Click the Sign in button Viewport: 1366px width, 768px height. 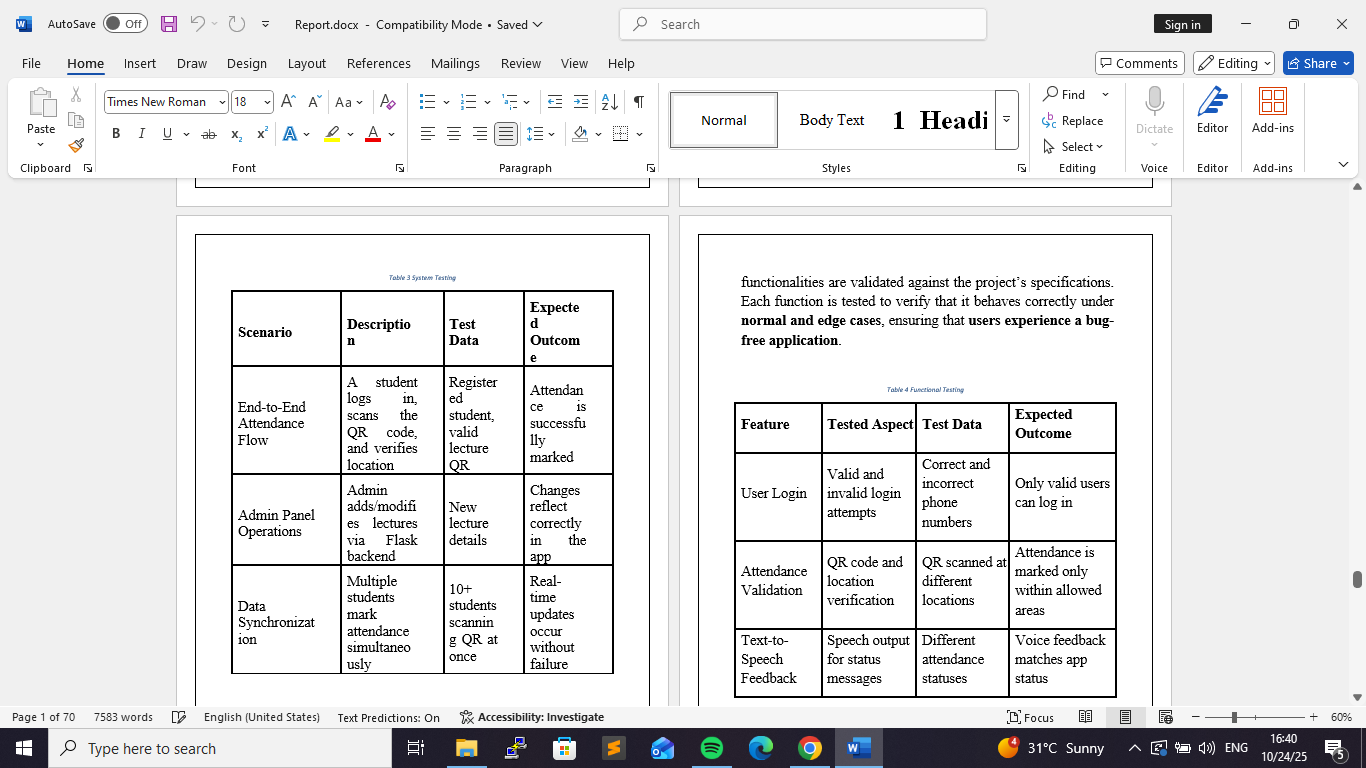point(1182,24)
